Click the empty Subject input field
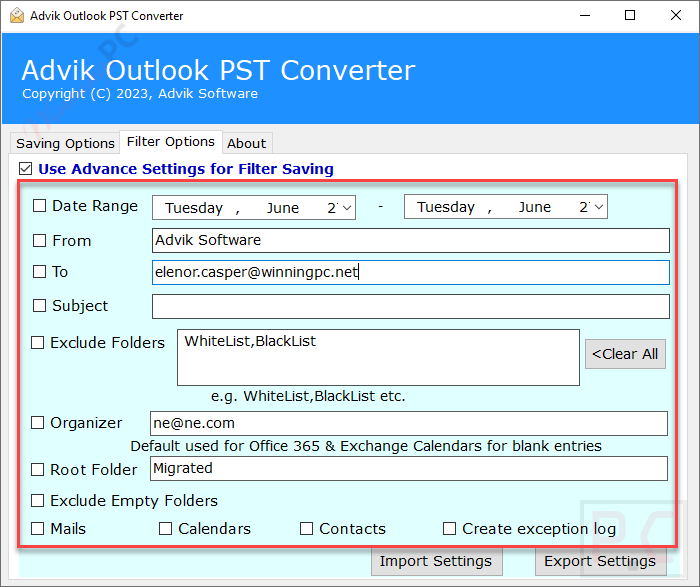The image size is (700, 587). (411, 306)
